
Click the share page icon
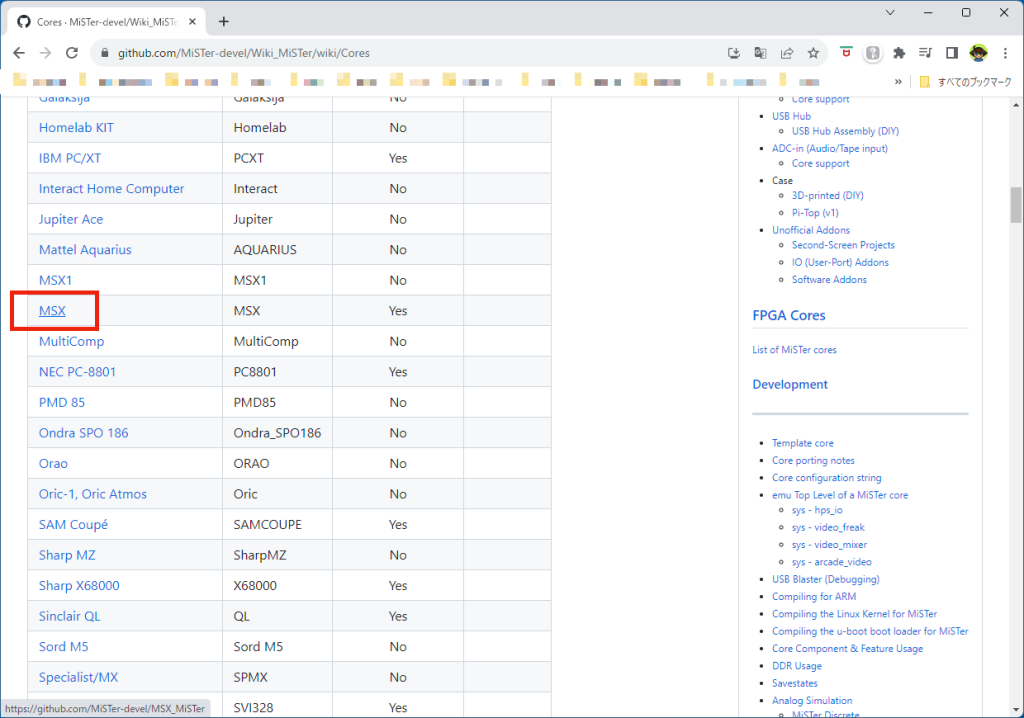point(788,53)
